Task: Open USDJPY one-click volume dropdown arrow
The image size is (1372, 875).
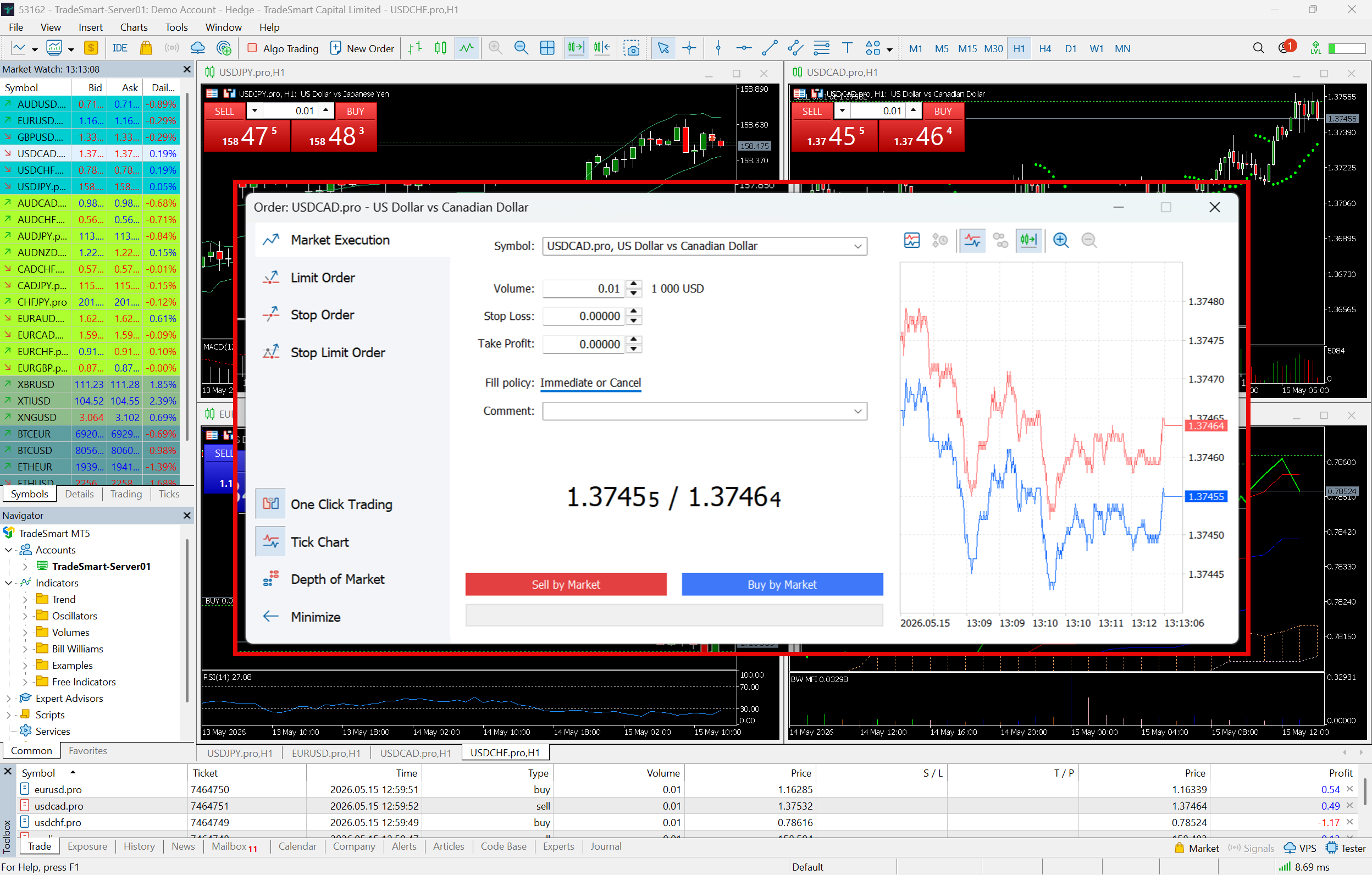Action: point(254,110)
